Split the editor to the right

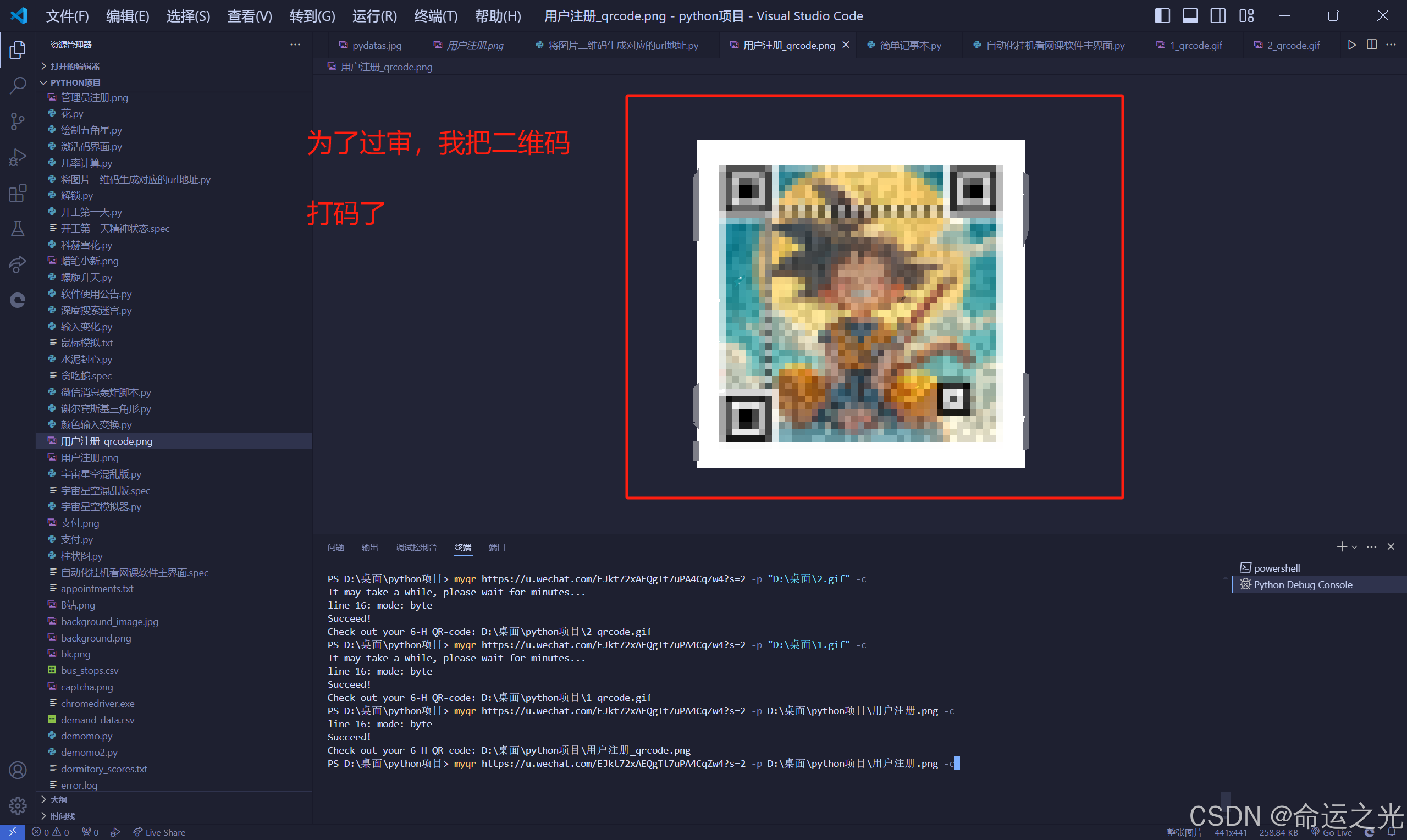click(x=1372, y=45)
